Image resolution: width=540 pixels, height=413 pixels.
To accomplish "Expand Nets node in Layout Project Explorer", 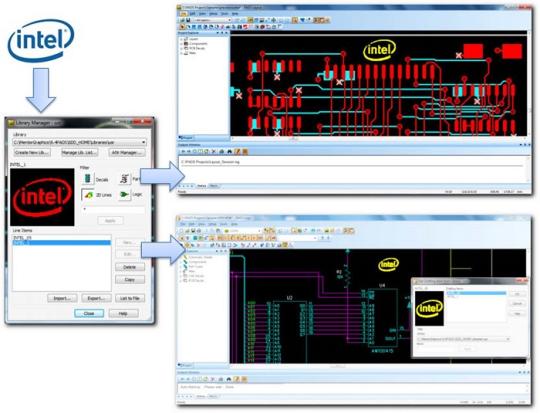I will (181, 53).
